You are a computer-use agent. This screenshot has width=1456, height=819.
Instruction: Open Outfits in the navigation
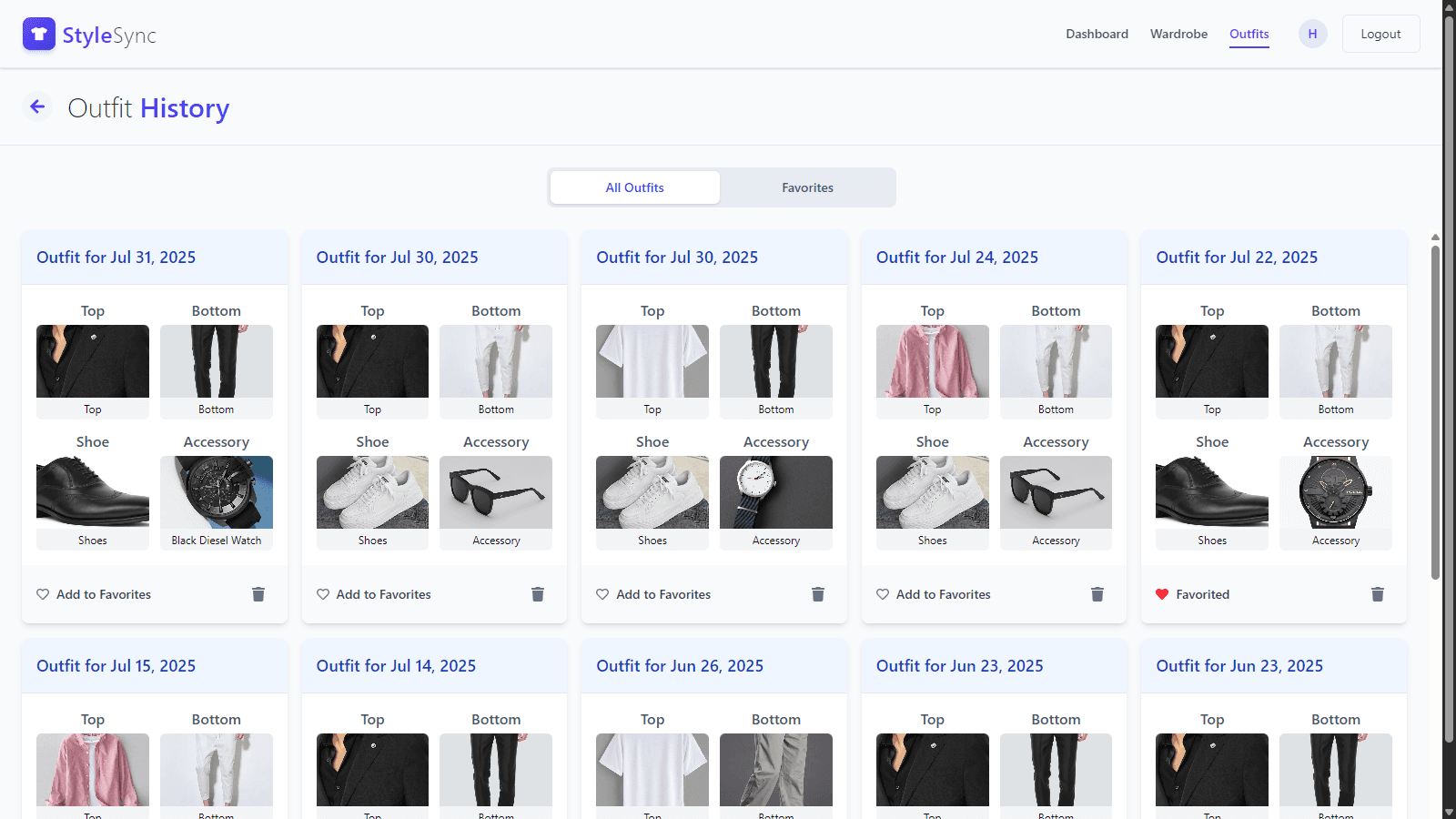(x=1249, y=34)
